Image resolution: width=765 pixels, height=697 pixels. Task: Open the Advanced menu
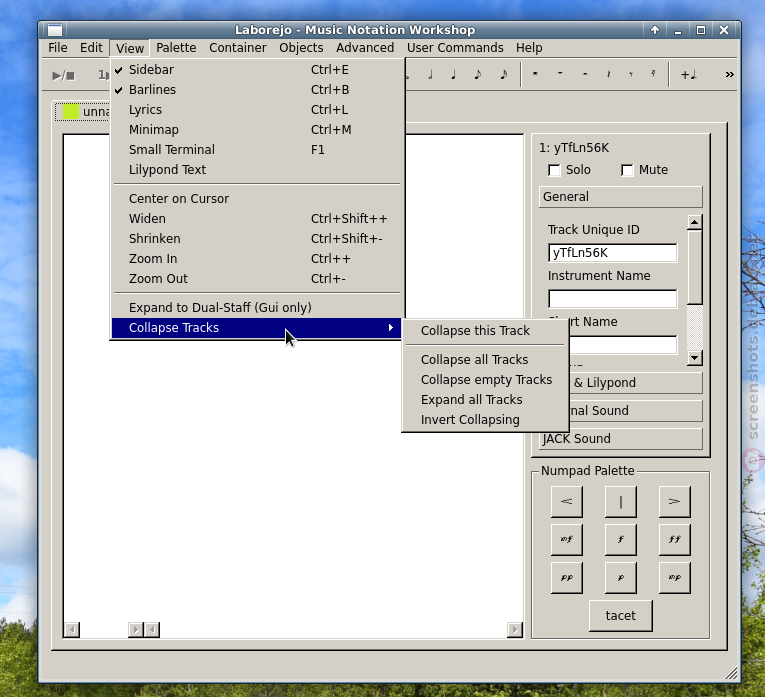[x=365, y=48]
